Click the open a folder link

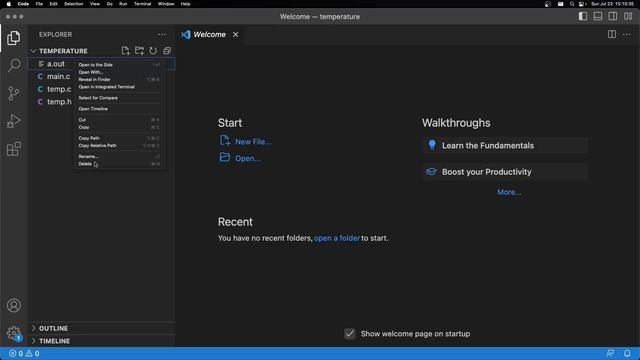(x=337, y=238)
